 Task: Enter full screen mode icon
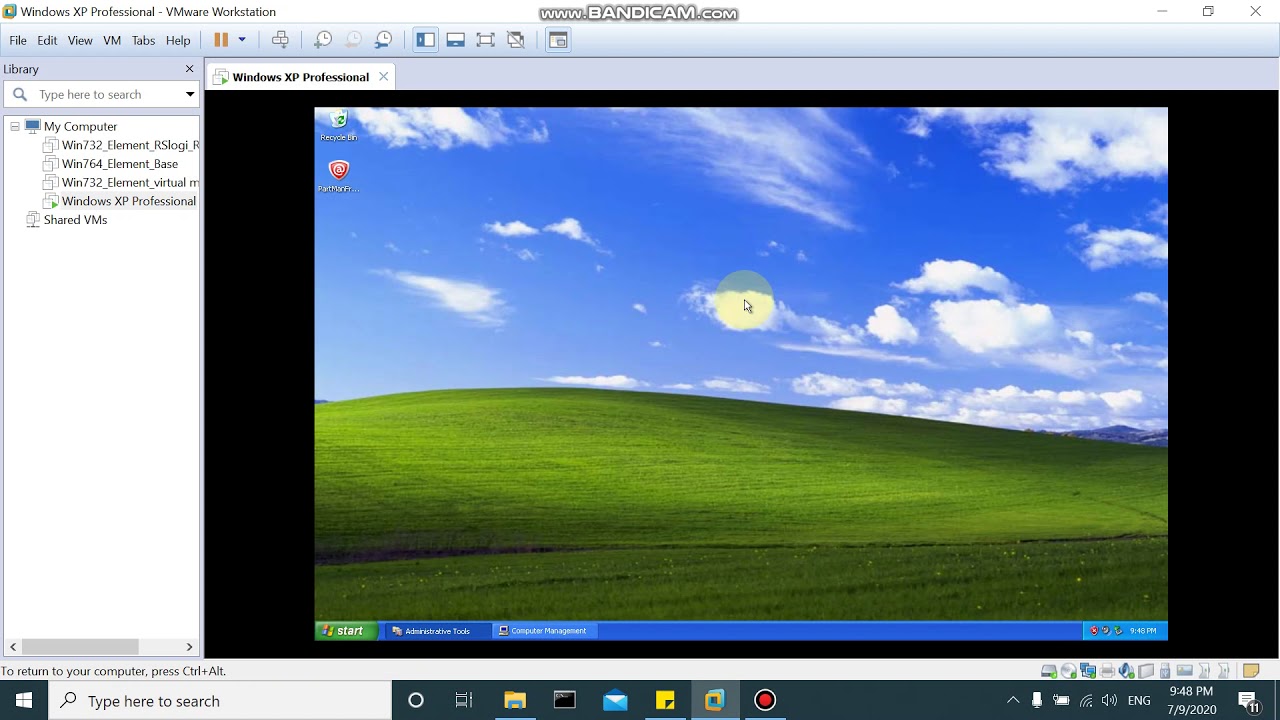click(x=486, y=40)
